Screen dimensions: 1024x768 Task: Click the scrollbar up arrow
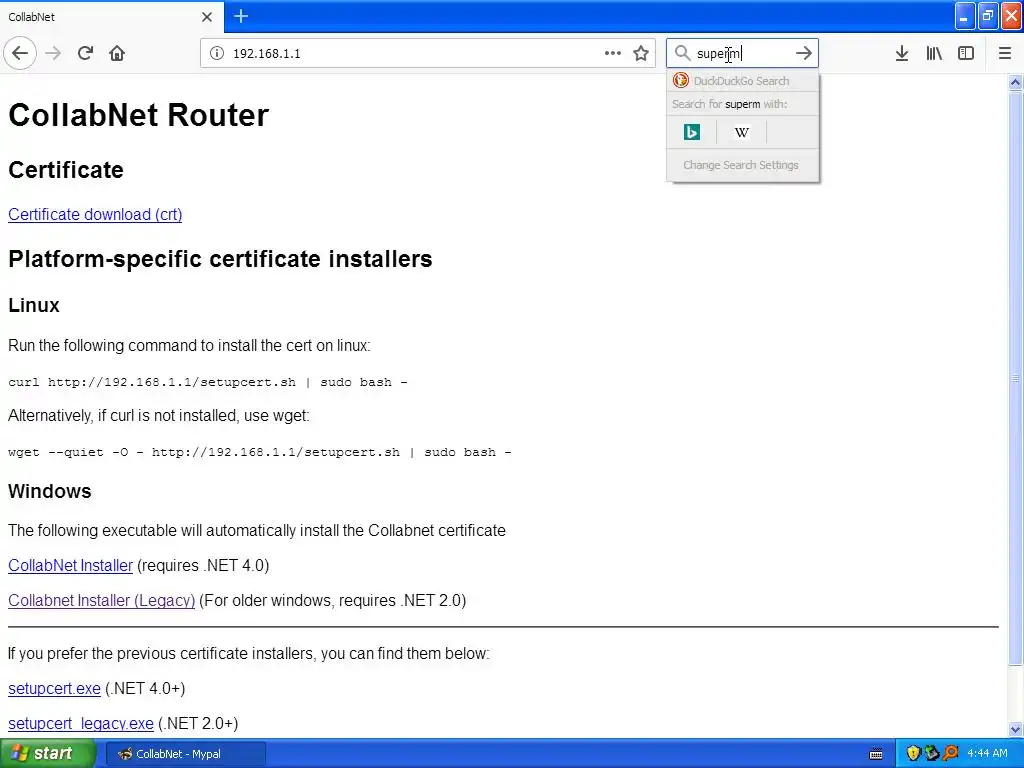pyautogui.click(x=1016, y=82)
